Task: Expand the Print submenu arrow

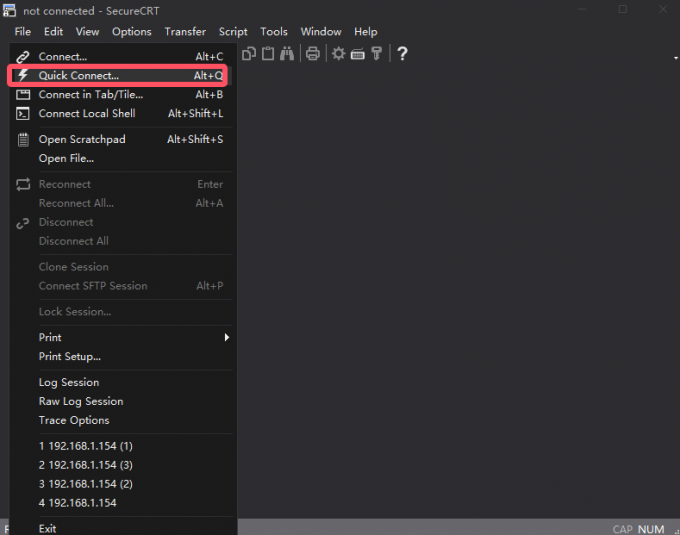Action: pos(227,337)
